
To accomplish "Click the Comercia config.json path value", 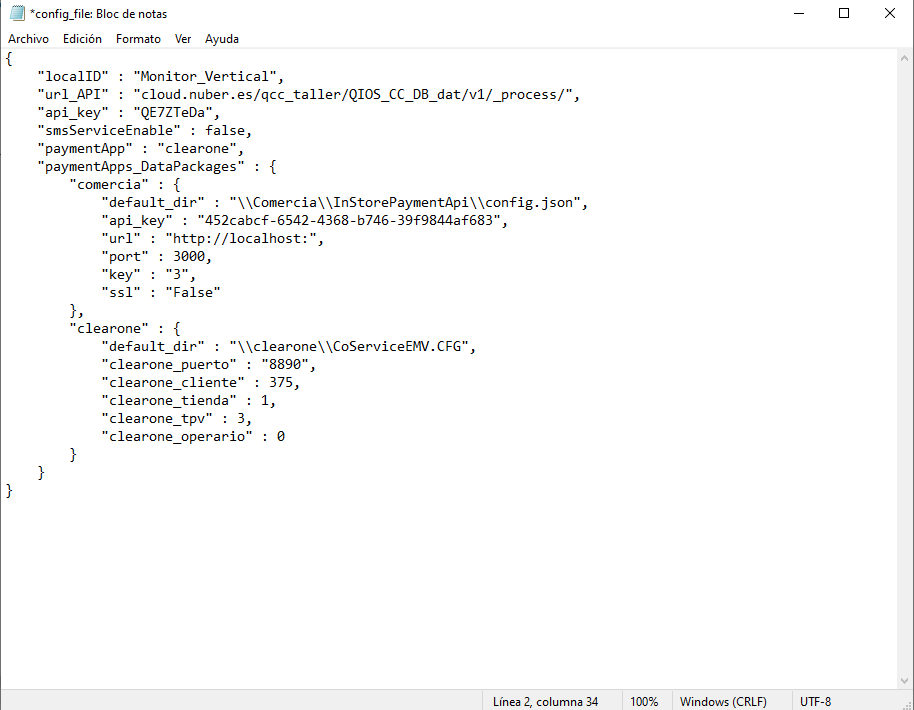I will (405, 202).
